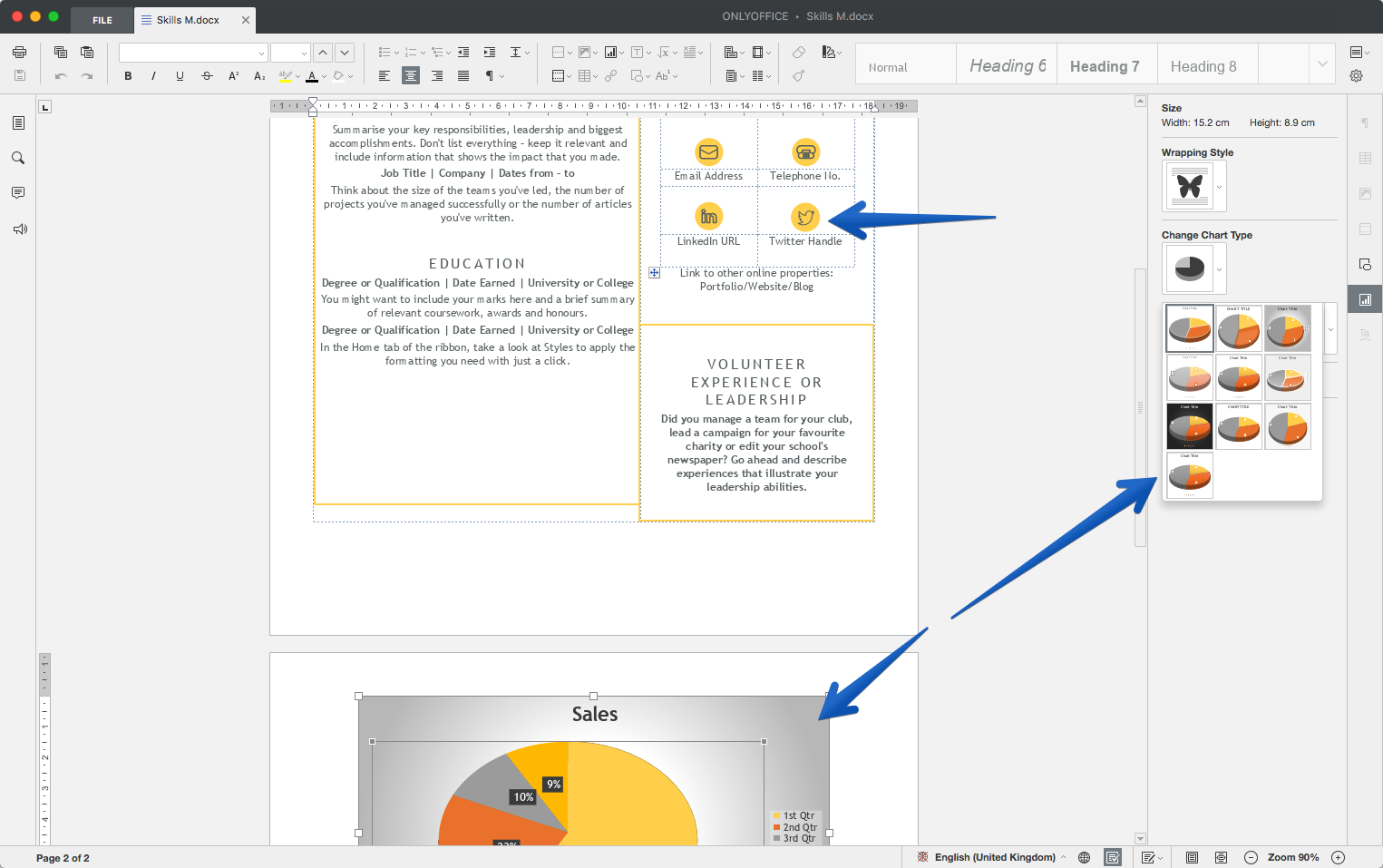Expand the paragraph styles gallery

point(1322,64)
